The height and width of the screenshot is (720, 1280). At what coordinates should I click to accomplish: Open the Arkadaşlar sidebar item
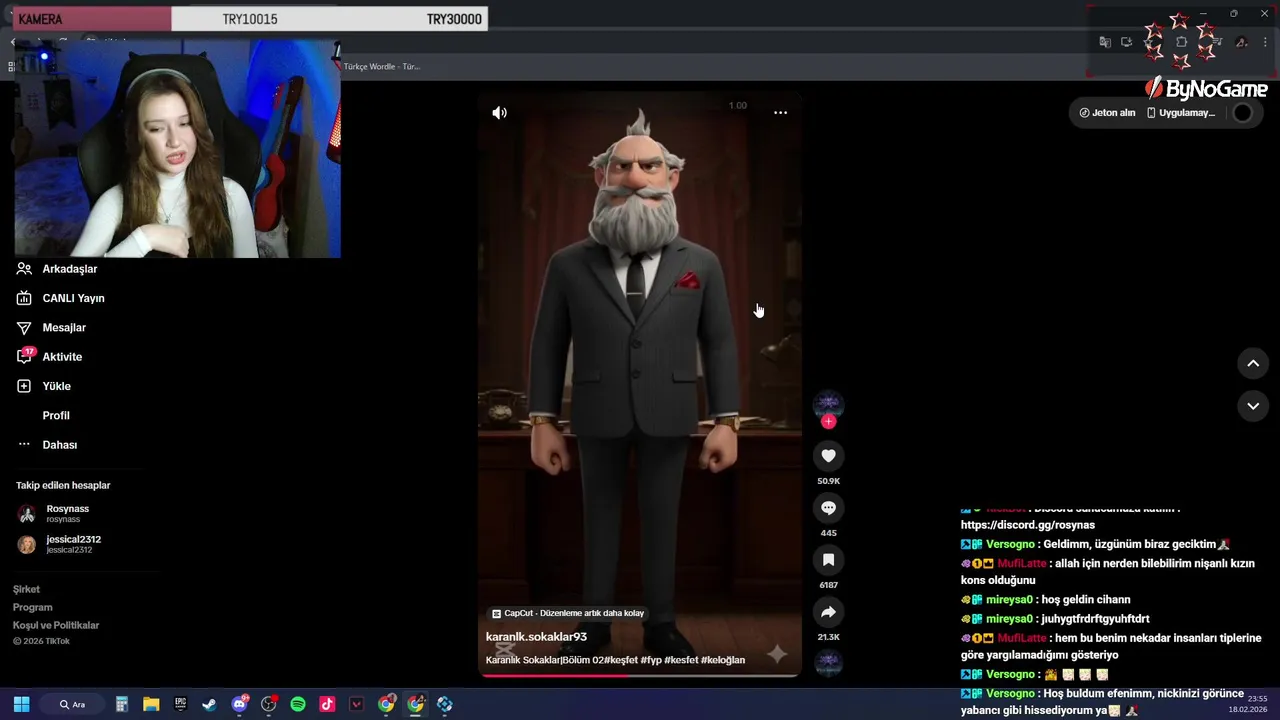[x=57, y=269]
